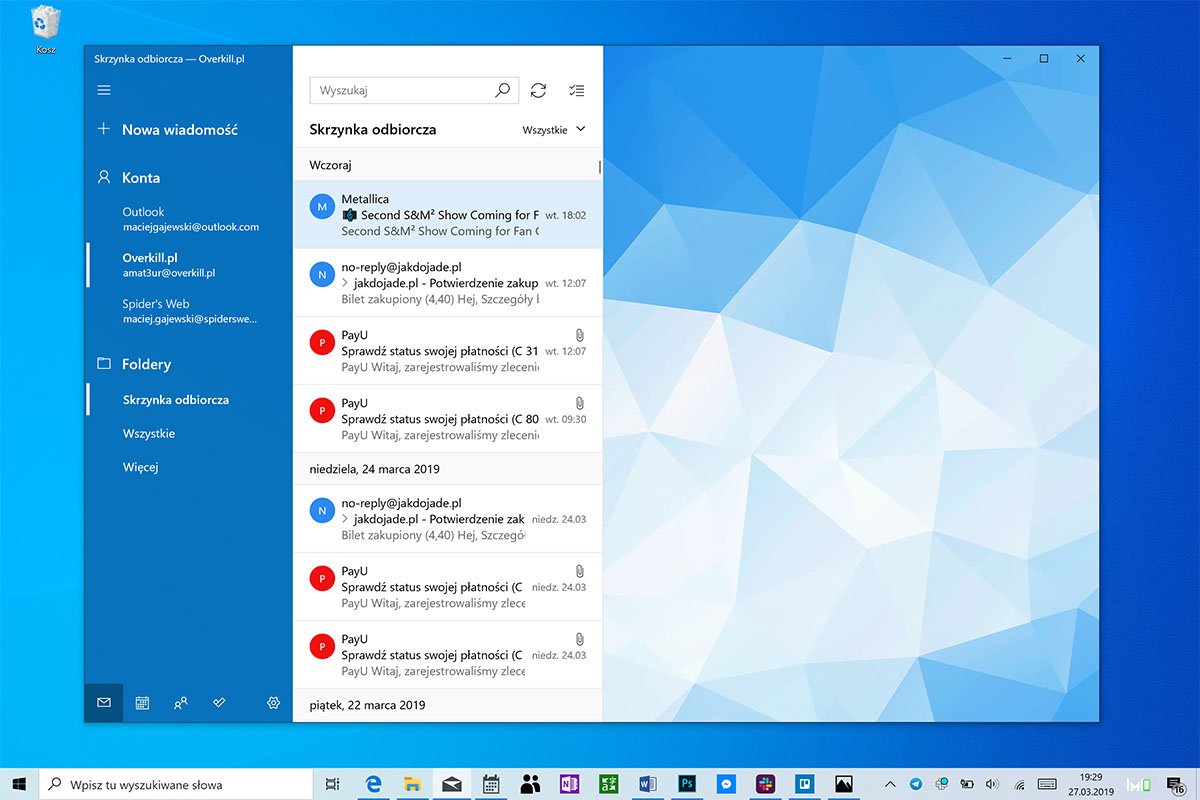
Task: Expand jakdojade.pl conversation from niedz. 24.03
Action: [x=345, y=519]
